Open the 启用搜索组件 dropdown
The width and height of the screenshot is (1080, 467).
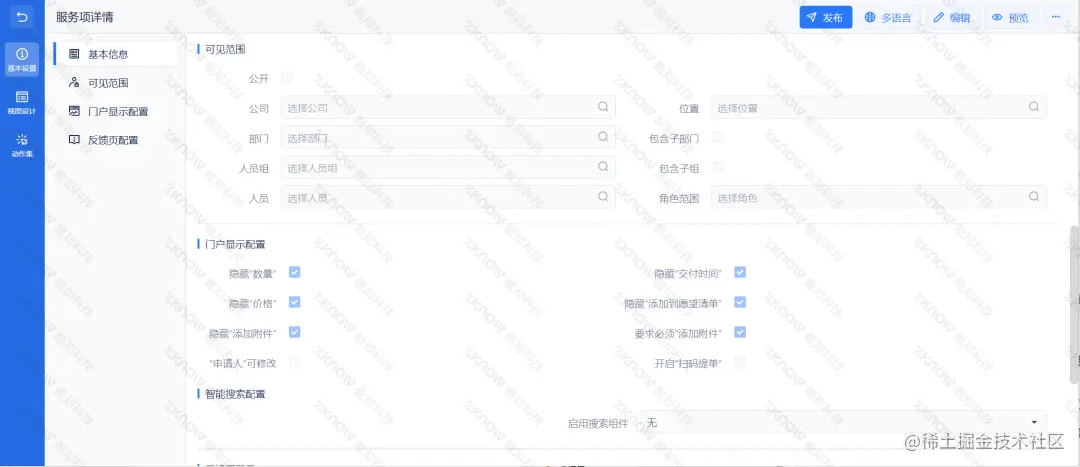coord(844,422)
